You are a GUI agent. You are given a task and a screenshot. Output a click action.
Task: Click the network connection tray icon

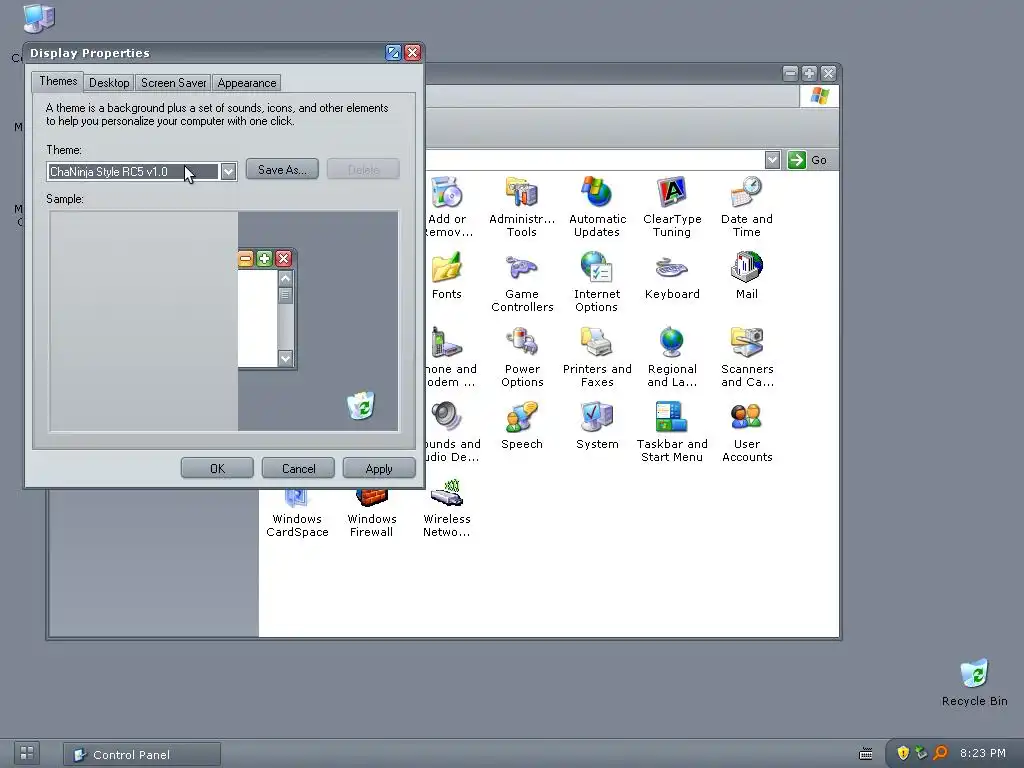[x=921, y=753]
